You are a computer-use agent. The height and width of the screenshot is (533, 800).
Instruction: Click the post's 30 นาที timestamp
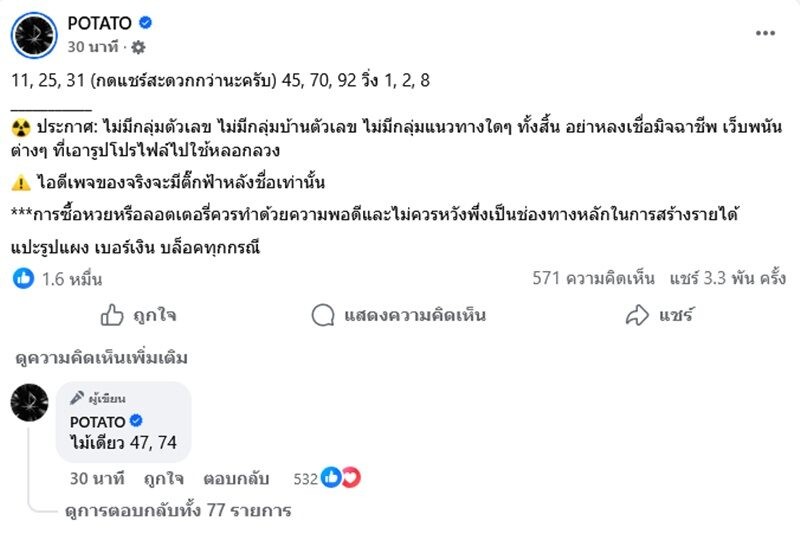pyautogui.click(x=91, y=47)
